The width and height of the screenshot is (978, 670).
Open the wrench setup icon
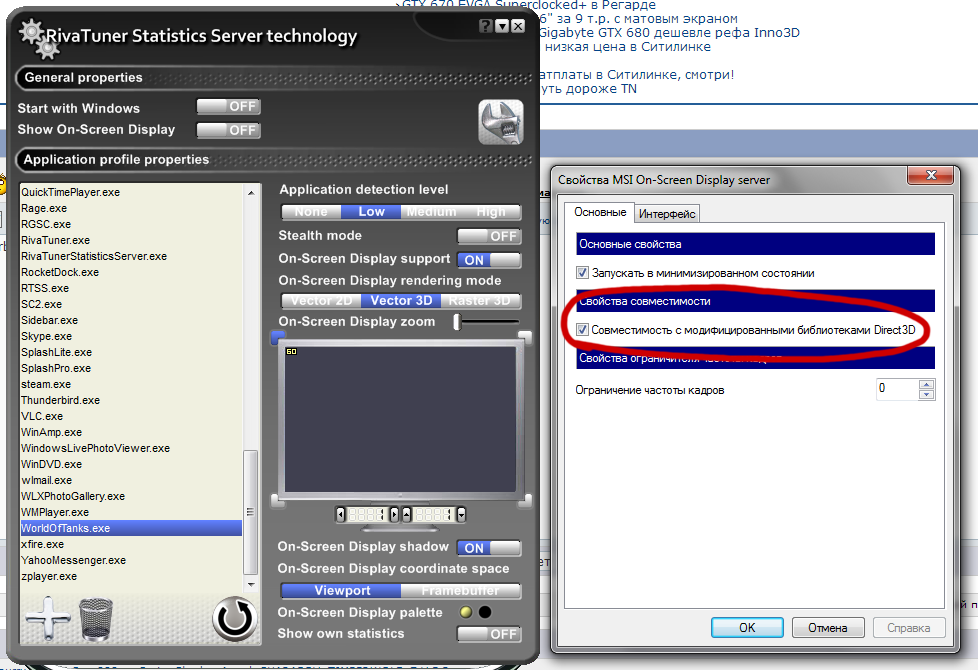[501, 122]
